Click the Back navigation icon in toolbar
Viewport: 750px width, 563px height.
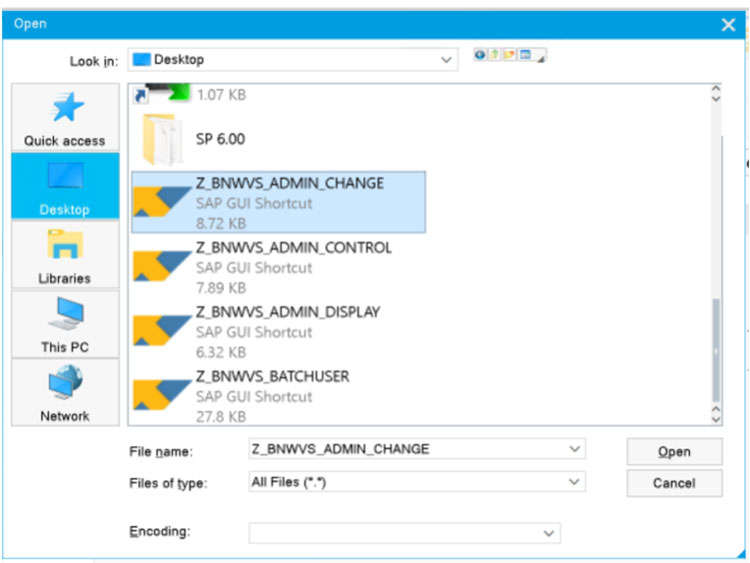(481, 56)
